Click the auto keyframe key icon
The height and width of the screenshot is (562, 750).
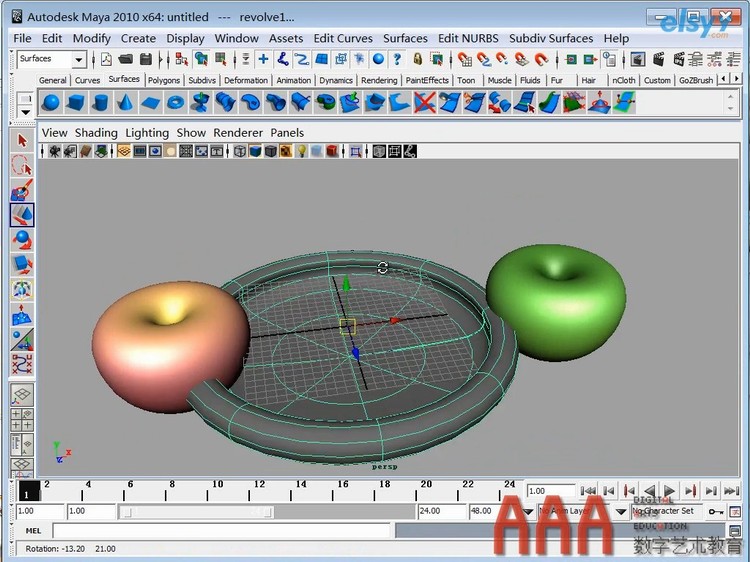[716, 512]
